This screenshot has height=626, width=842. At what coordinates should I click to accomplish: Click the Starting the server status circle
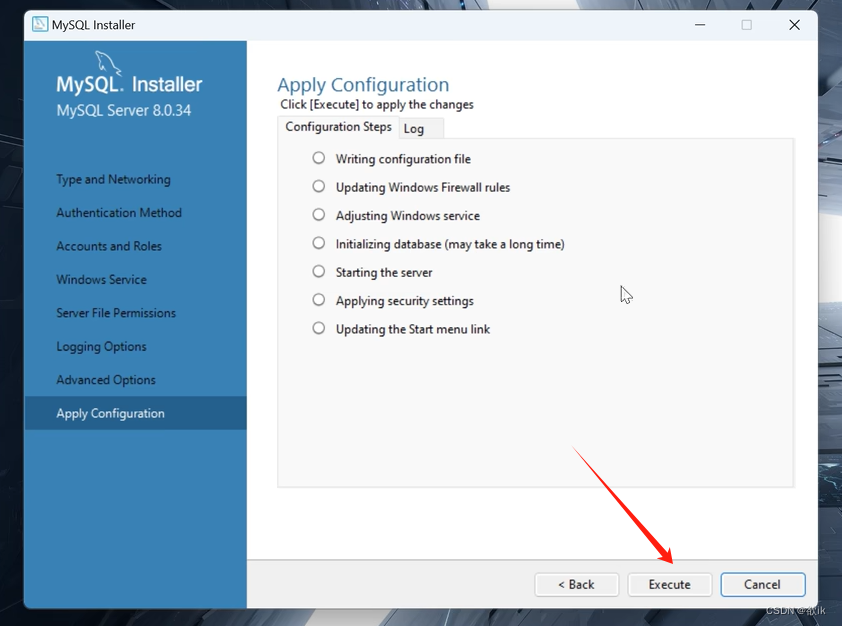tap(318, 272)
